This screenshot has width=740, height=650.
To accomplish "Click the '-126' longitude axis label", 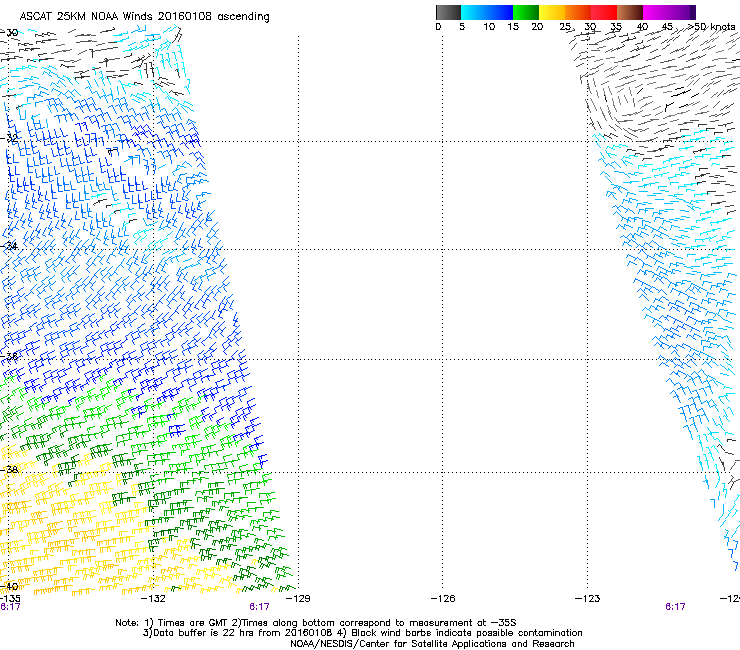I will [443, 599].
